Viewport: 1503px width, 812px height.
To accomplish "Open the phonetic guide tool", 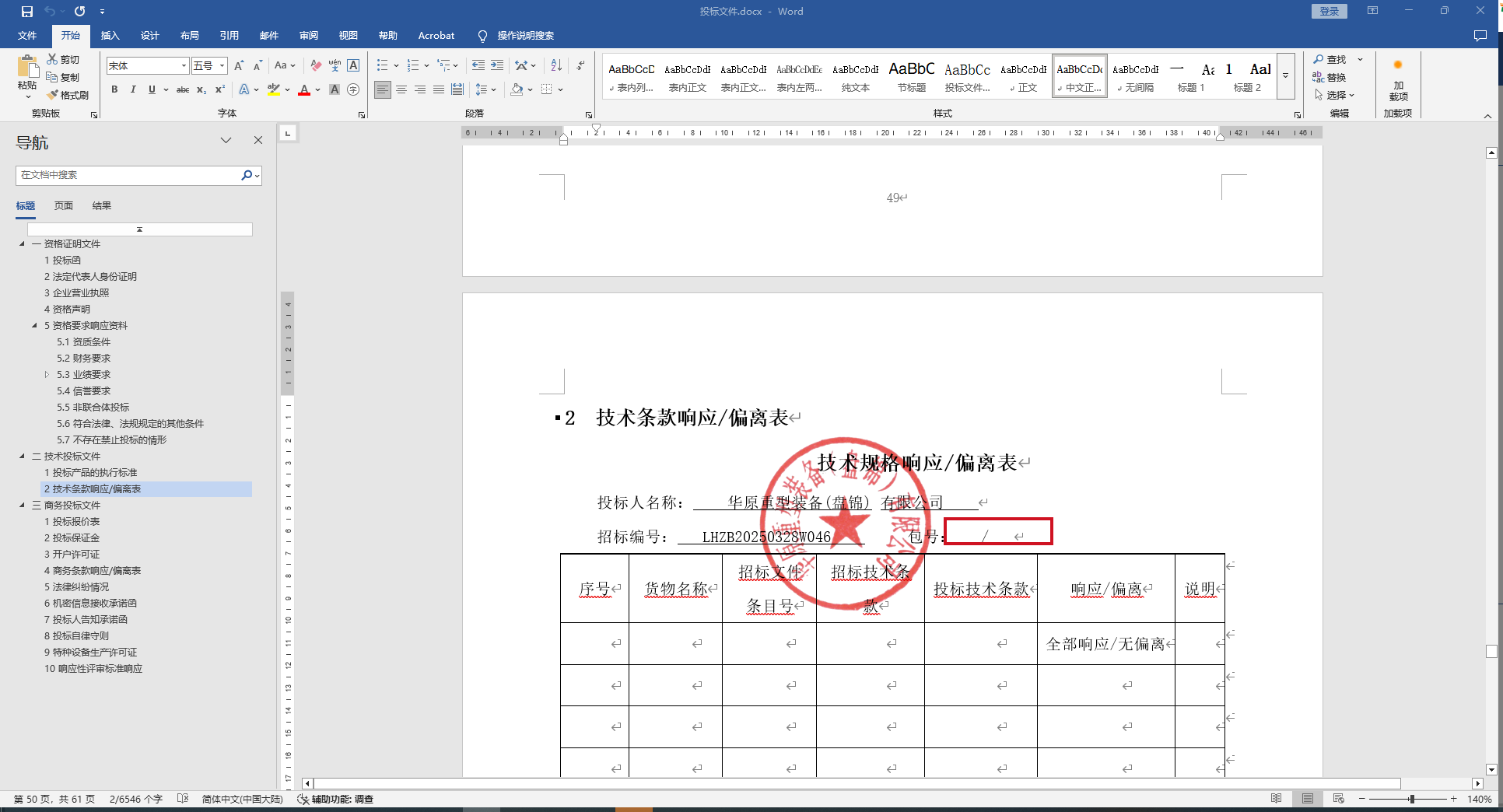I will (x=335, y=65).
